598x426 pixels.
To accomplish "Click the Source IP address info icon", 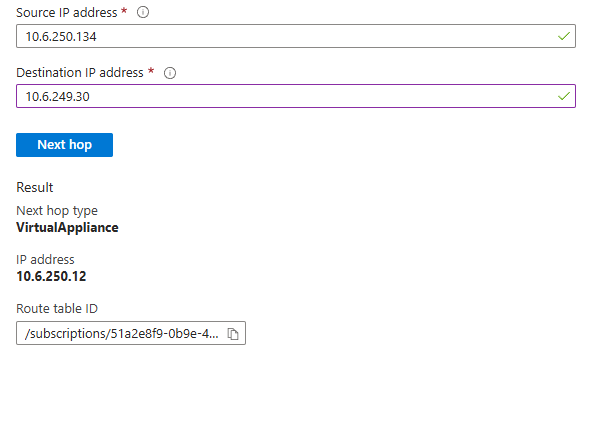I will pos(143,13).
